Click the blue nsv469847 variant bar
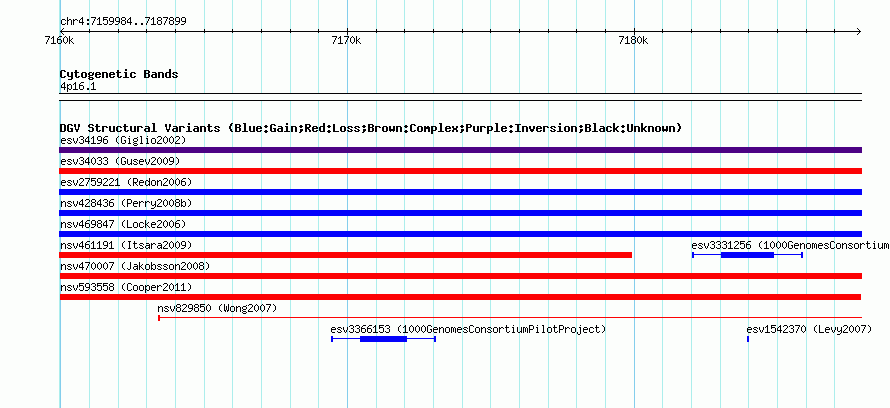This screenshot has width=890, height=408. tap(460, 234)
